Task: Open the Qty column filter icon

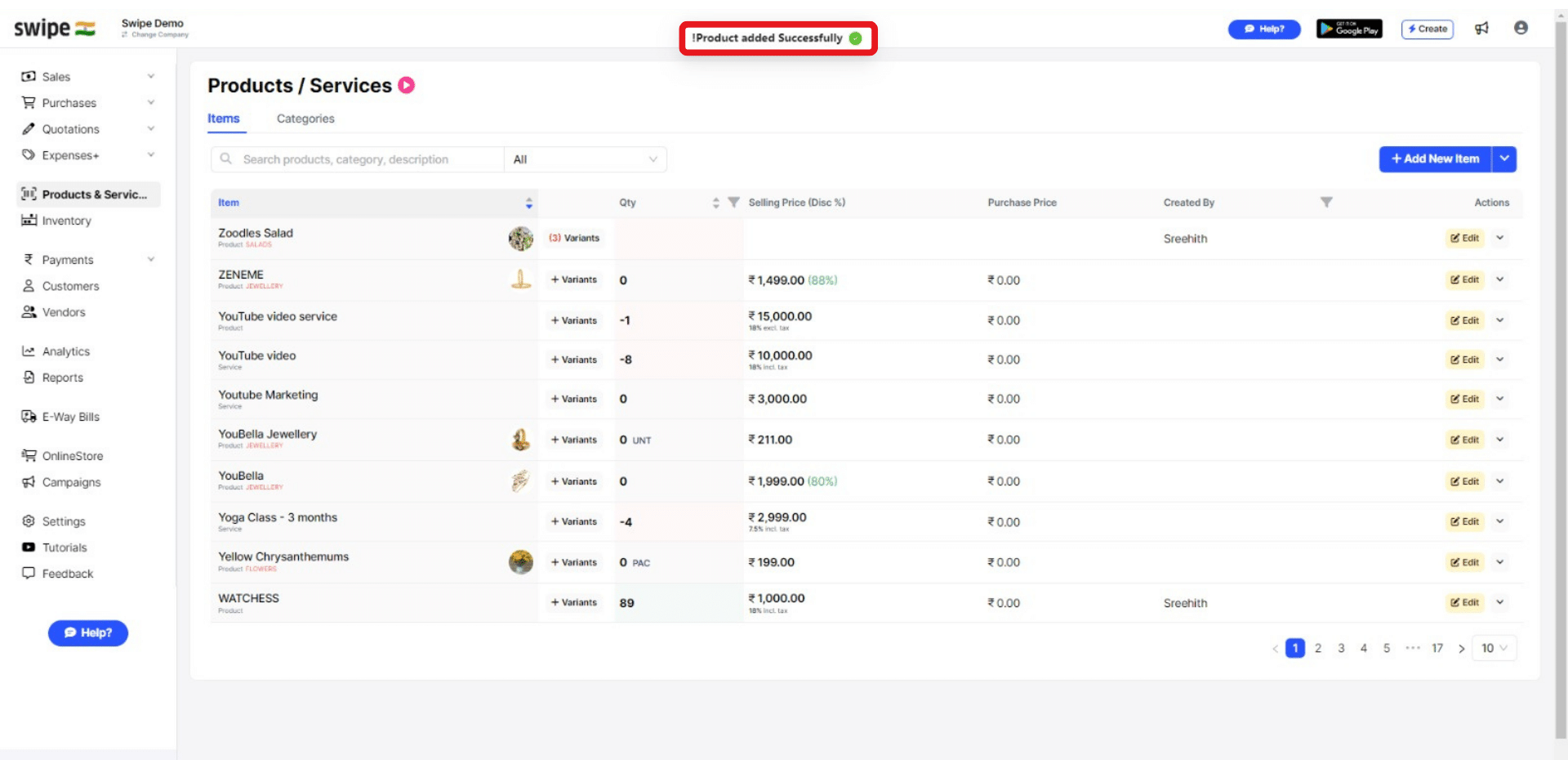Action: coord(733,202)
